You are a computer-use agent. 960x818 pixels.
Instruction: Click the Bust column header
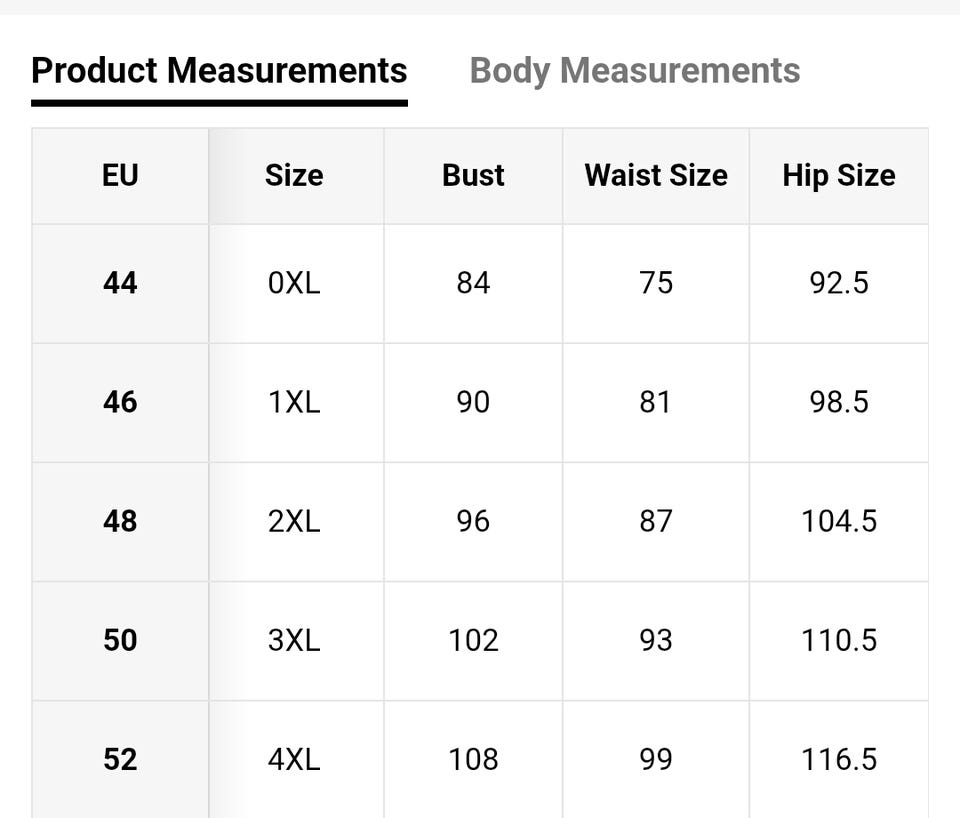tap(473, 176)
